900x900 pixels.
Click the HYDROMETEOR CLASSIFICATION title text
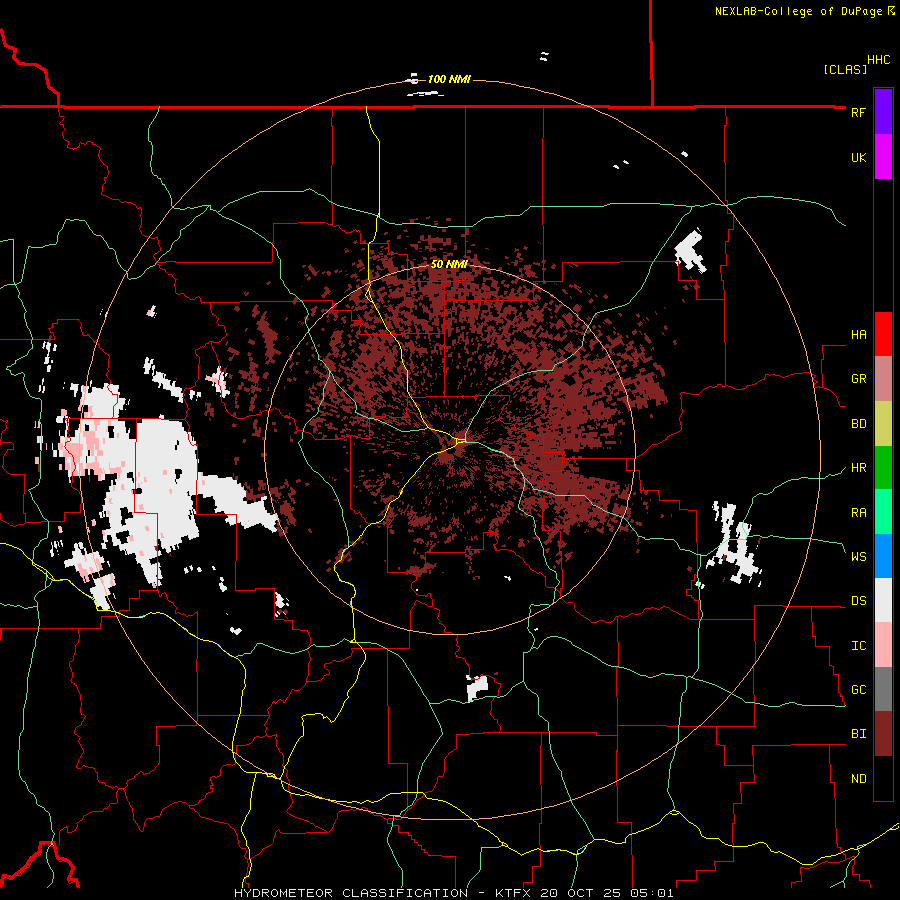pos(351,893)
